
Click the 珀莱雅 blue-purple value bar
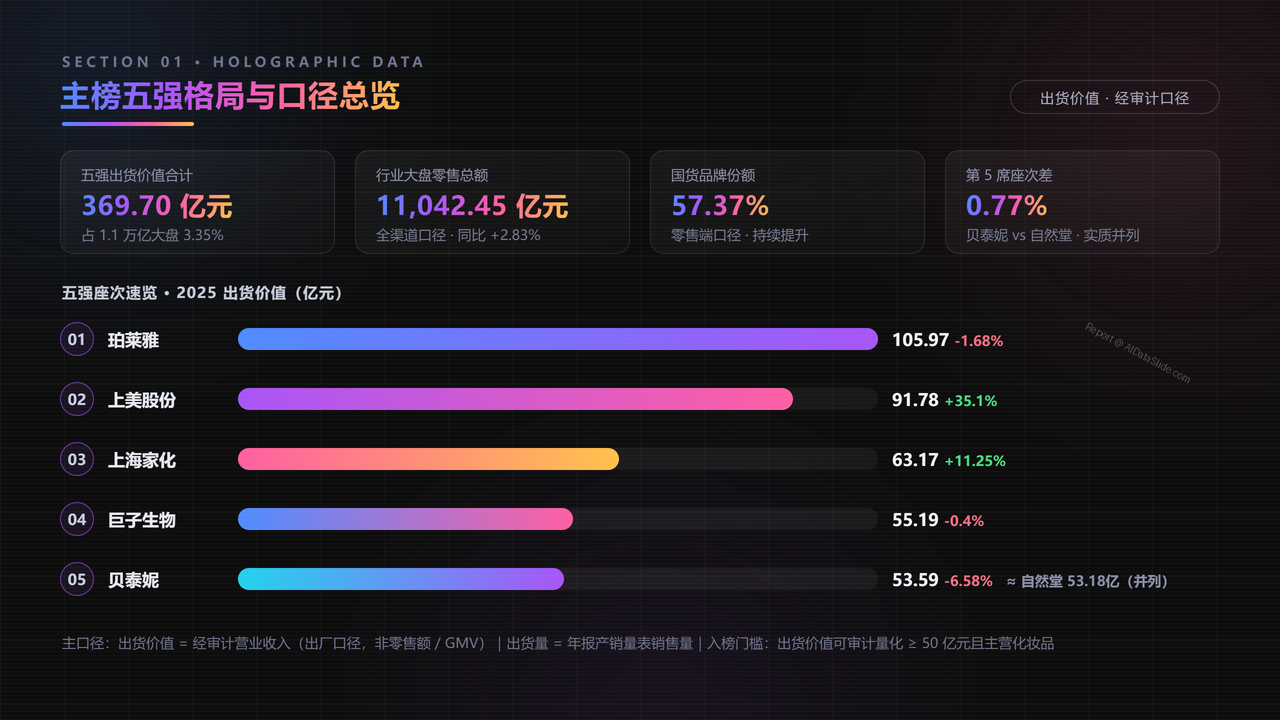pos(558,339)
